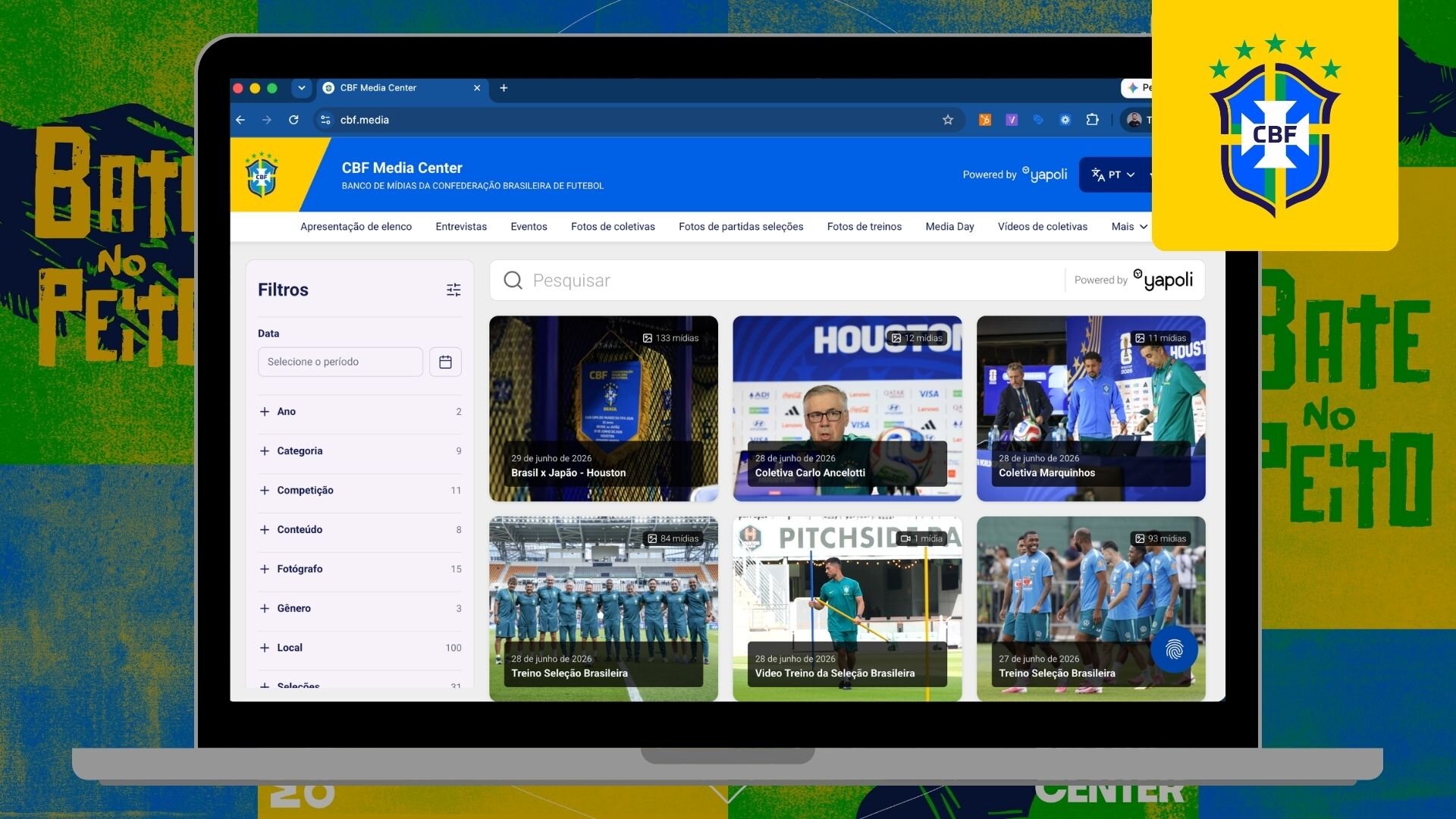Click the 133 mídias badge
Image resolution: width=1456 pixels, height=819 pixels.
(x=671, y=338)
